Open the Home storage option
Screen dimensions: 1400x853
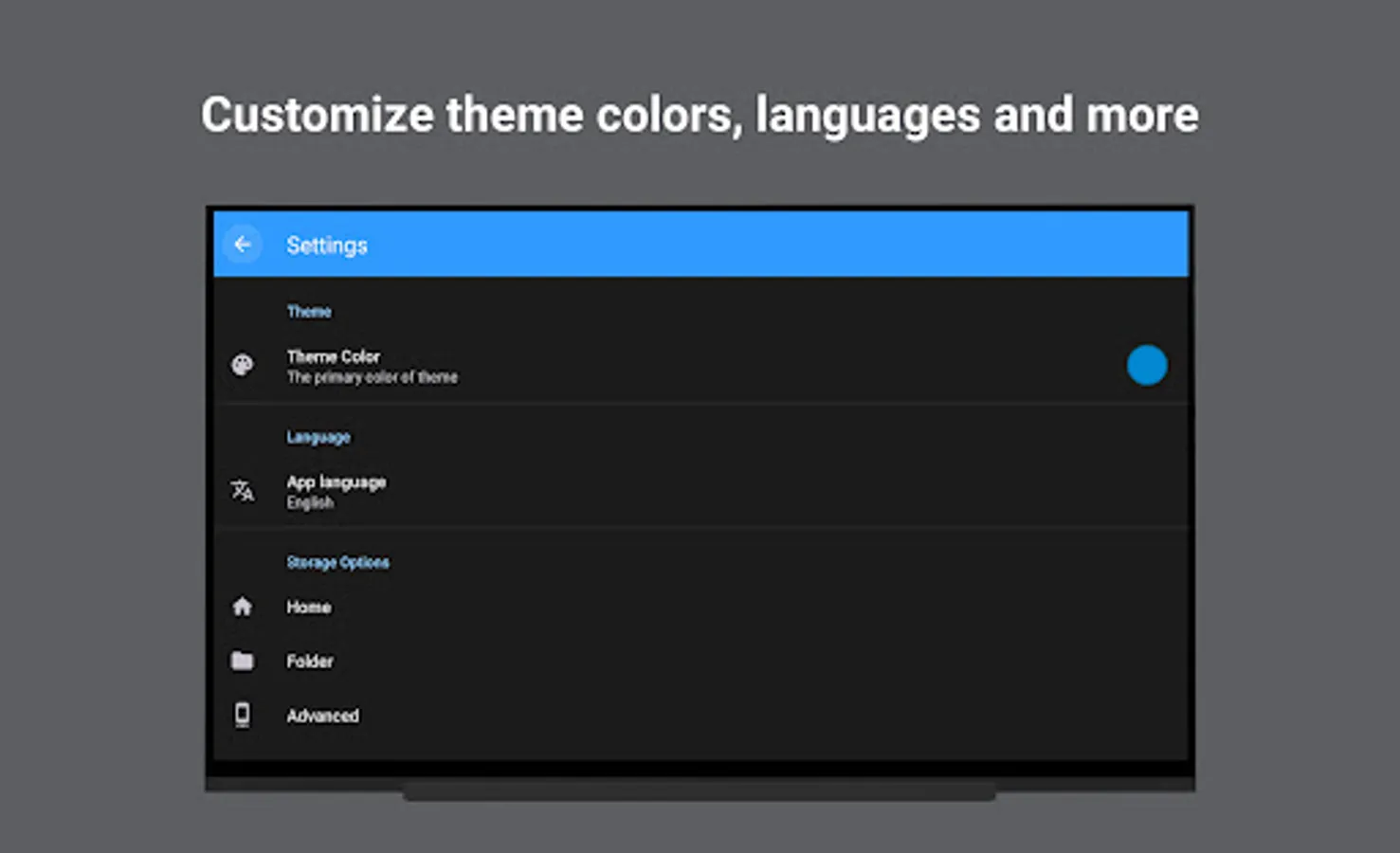tap(309, 607)
